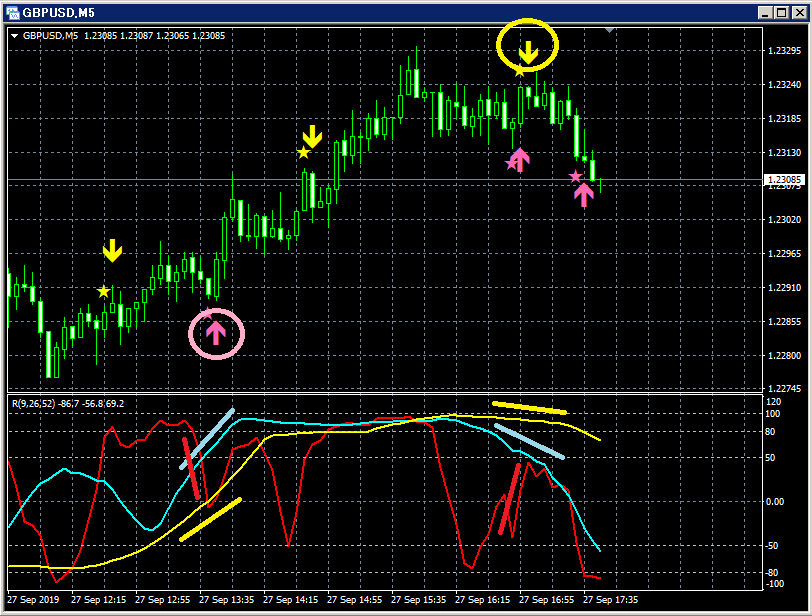Click the yellow down arrow above 14:15 candles
Image resolution: width=812 pixels, height=616 pixels.
coord(312,137)
